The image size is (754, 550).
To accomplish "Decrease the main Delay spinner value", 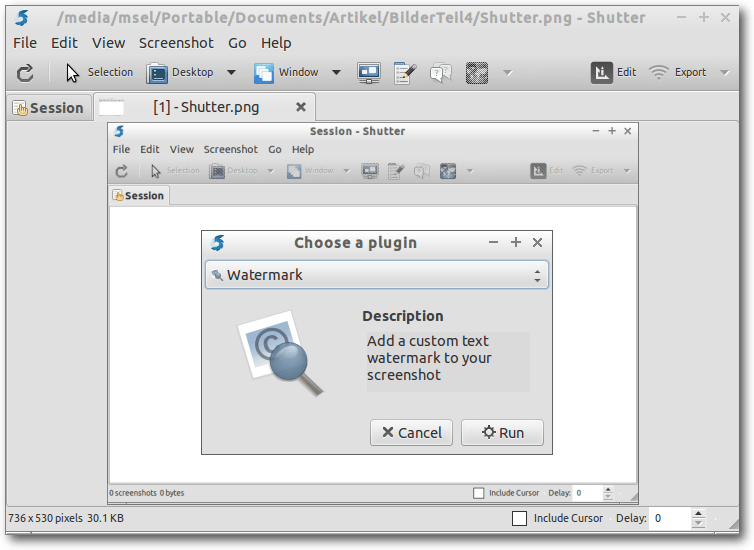I will click(699, 523).
